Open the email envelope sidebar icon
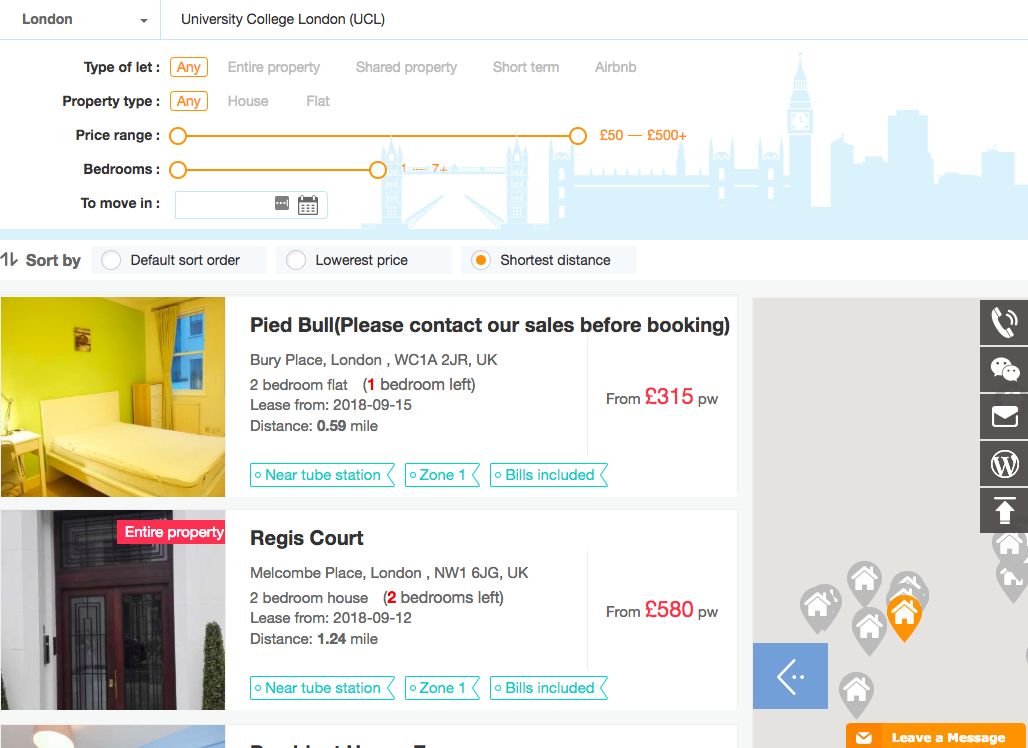 tap(1004, 416)
